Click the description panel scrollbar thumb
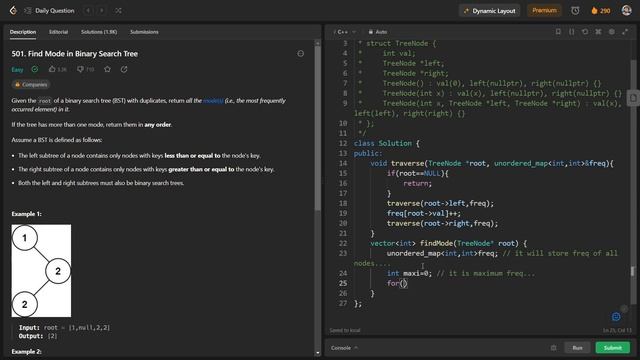The height and width of the screenshot is (360, 640). (x=318, y=128)
